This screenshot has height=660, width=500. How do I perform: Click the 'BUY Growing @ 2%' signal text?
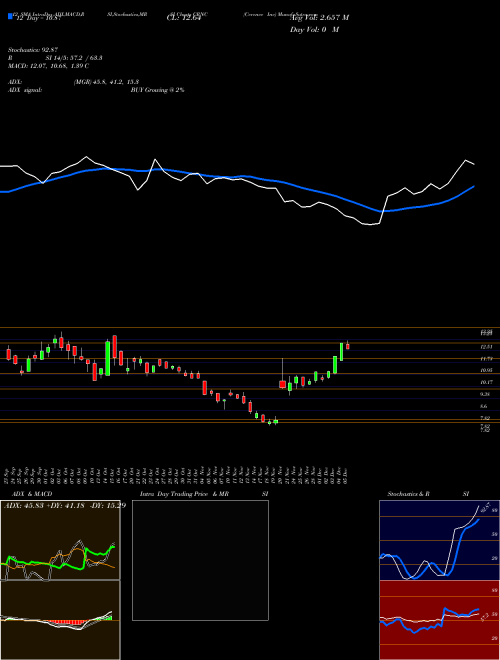pos(157,90)
